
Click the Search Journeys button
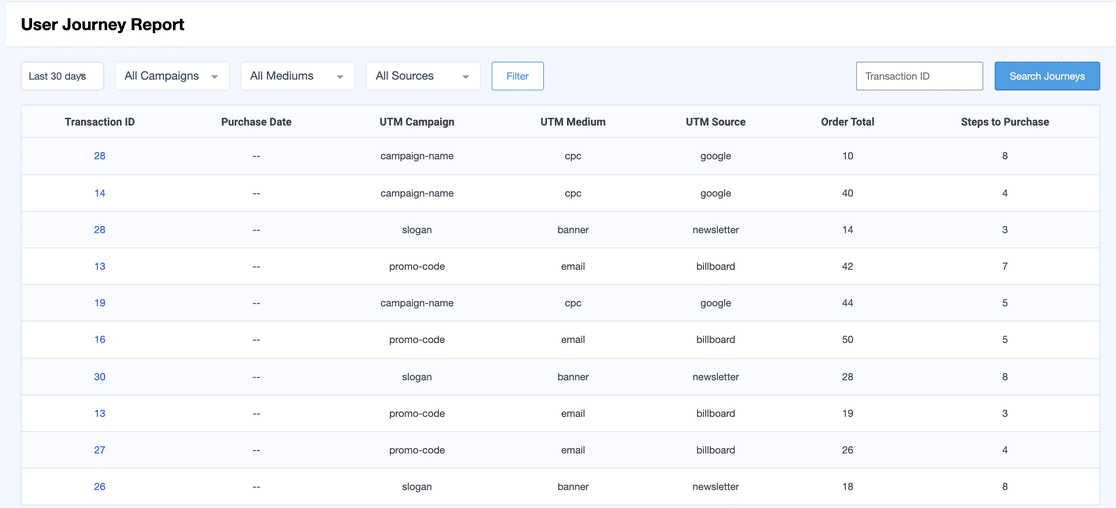click(x=1047, y=76)
